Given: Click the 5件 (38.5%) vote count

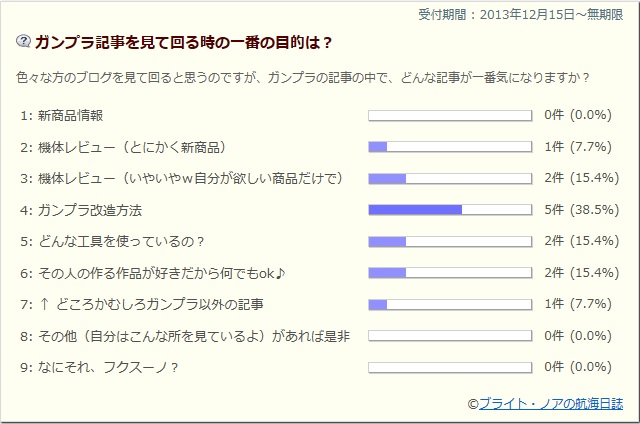Looking at the screenshot, I should coord(582,210).
